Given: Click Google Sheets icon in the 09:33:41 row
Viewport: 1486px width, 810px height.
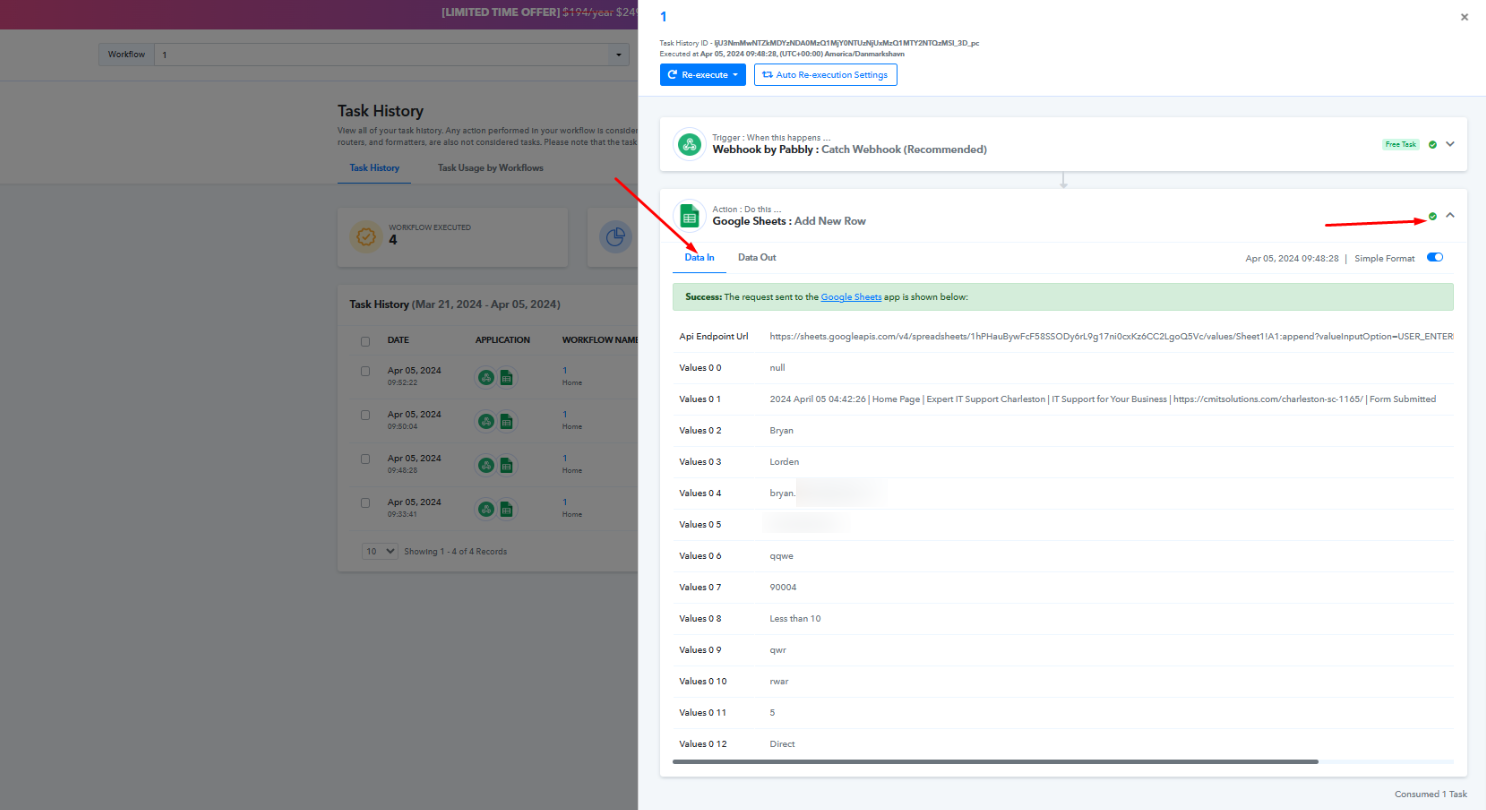Looking at the screenshot, I should point(507,509).
